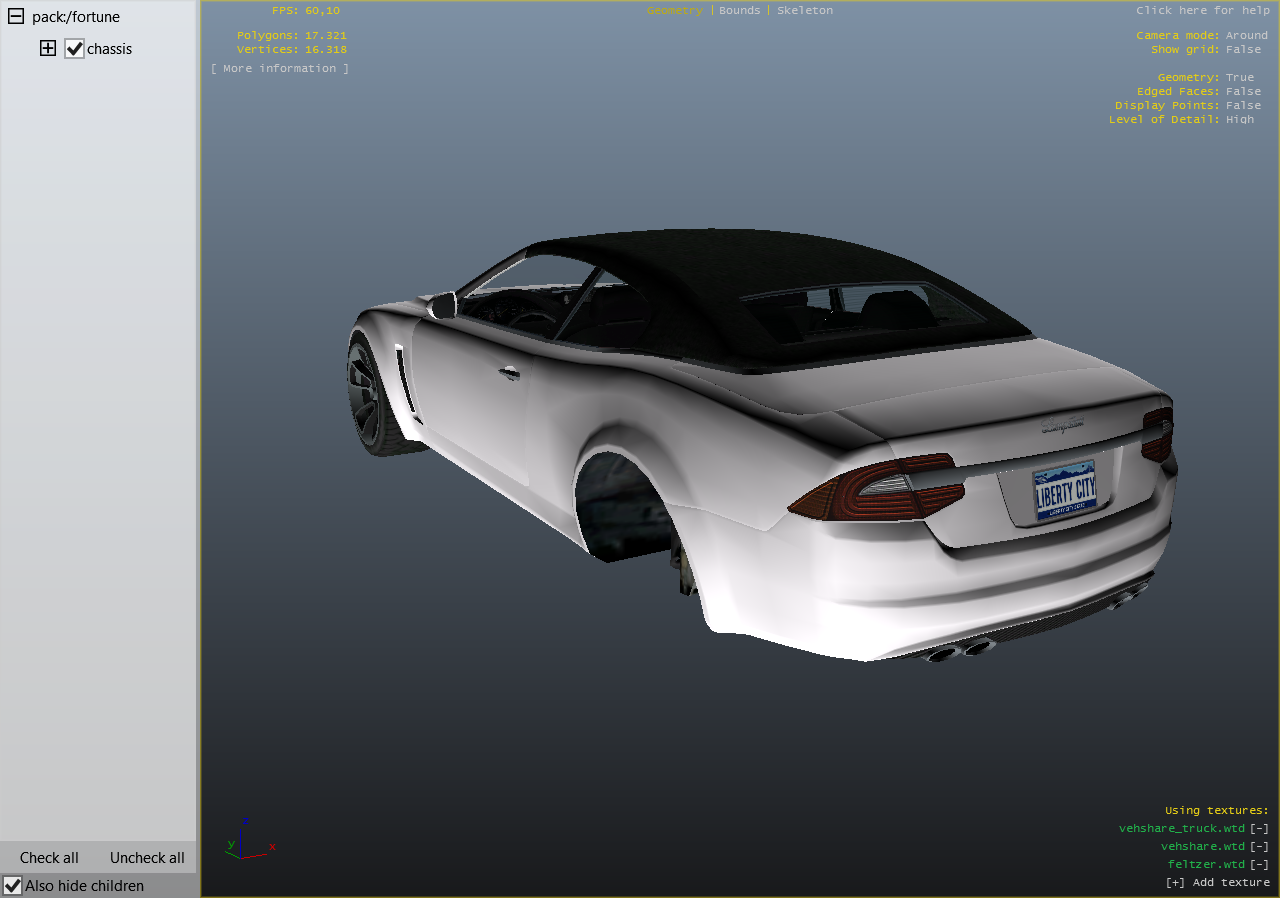The image size is (1280, 898).
Task: Remove the vehshare_truck.wtd texture
Action: click(1259, 828)
